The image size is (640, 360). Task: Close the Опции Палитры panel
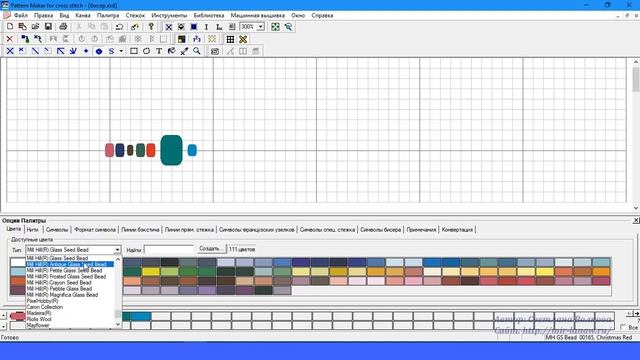[x=636, y=220]
